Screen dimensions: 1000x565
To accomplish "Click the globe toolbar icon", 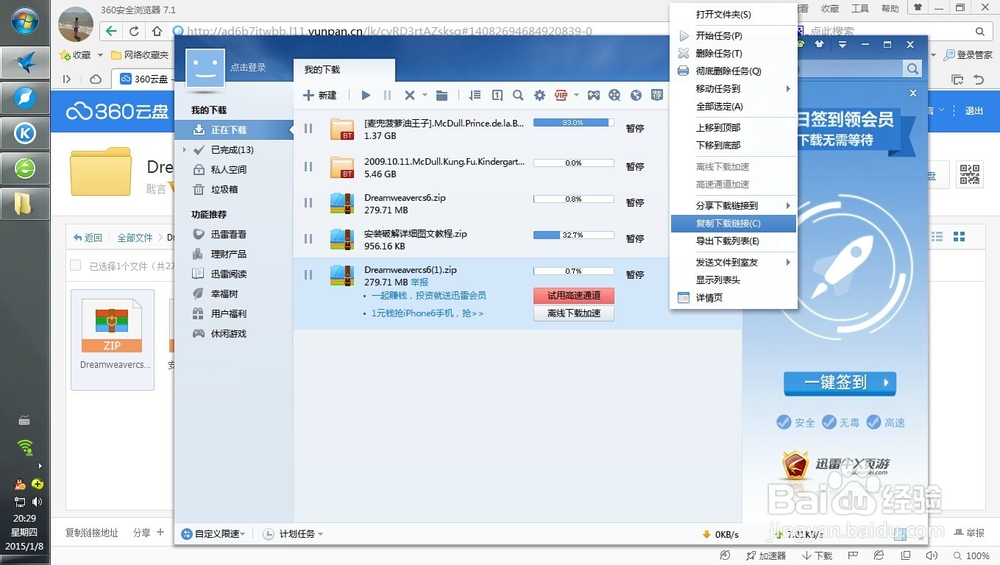I will 636,96.
